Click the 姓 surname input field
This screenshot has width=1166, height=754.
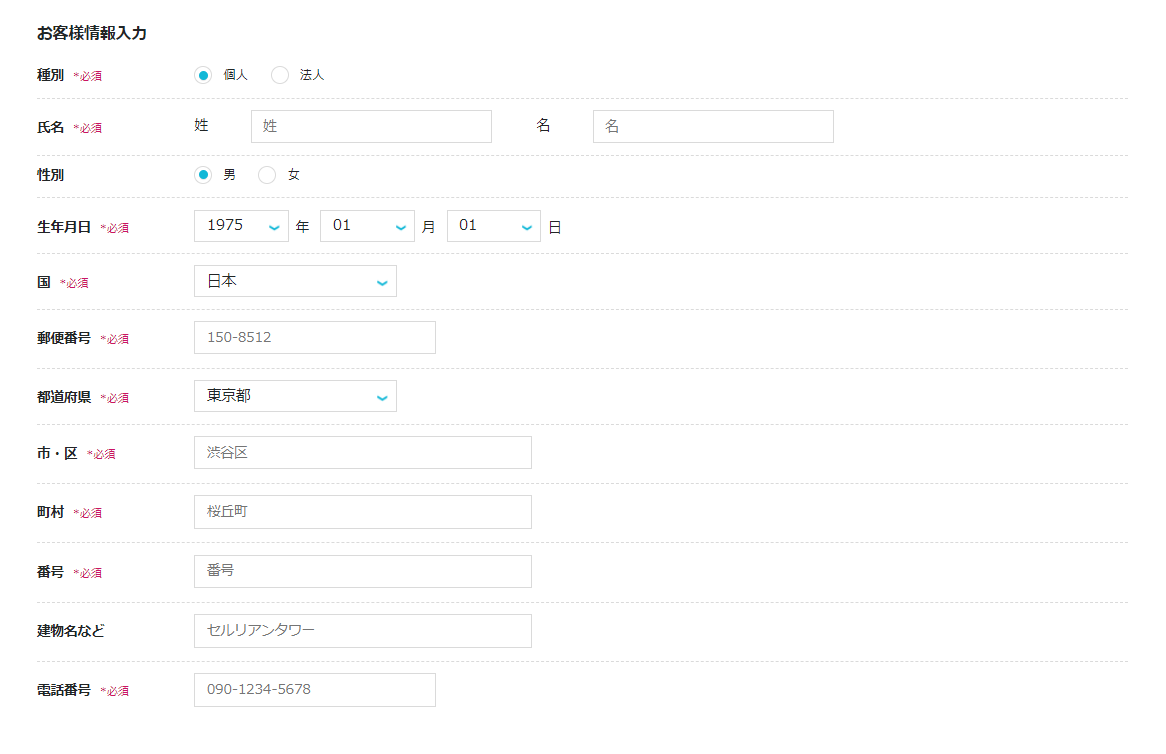[x=371, y=126]
